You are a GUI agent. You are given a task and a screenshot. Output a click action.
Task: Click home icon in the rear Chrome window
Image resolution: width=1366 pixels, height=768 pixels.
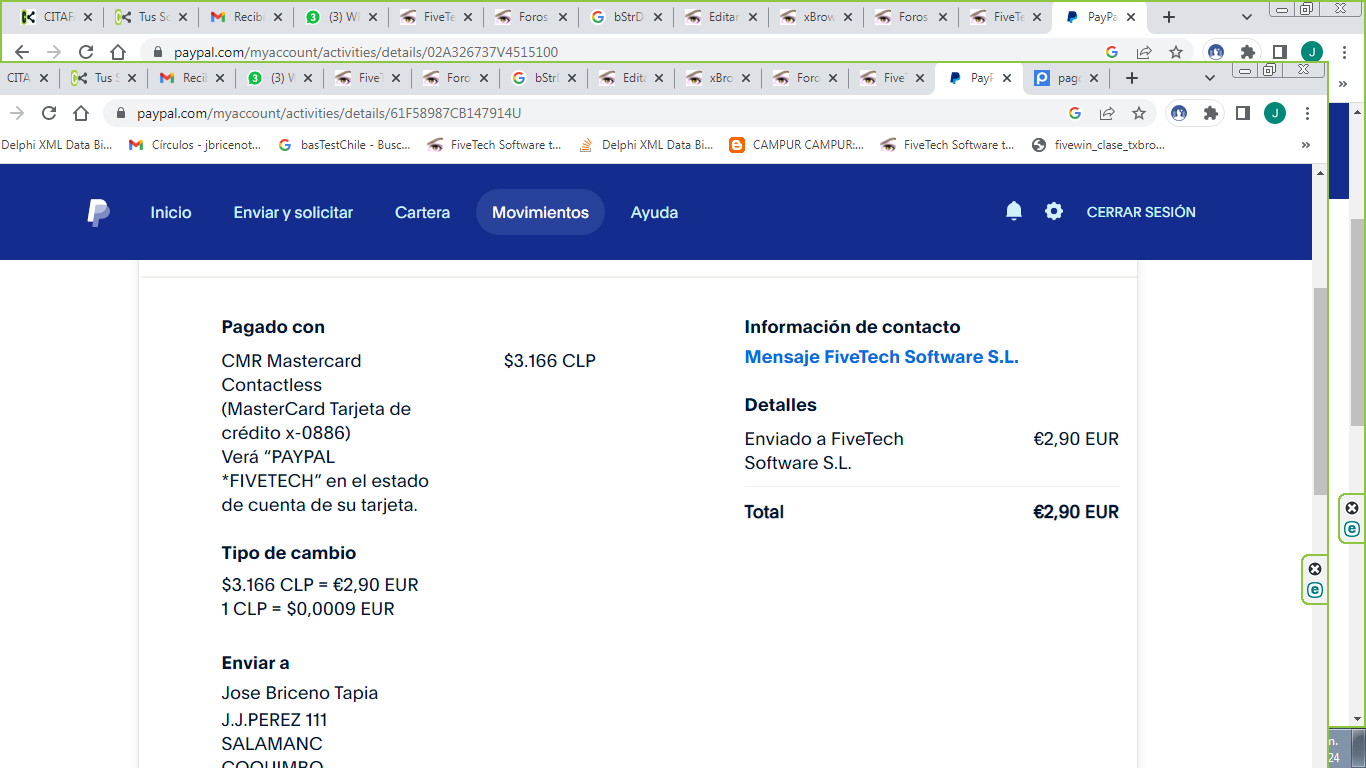(x=118, y=52)
